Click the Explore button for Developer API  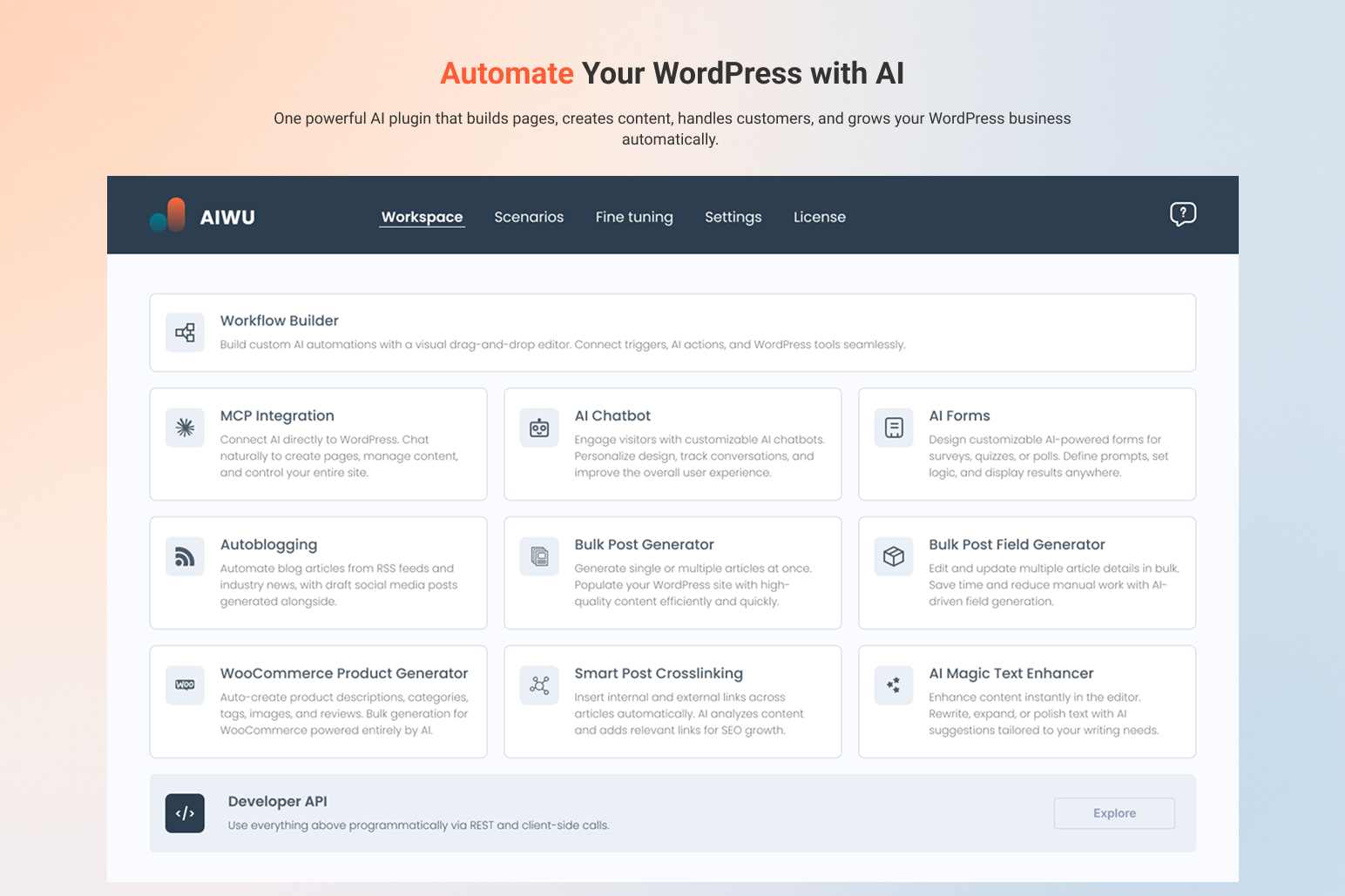click(x=1114, y=812)
